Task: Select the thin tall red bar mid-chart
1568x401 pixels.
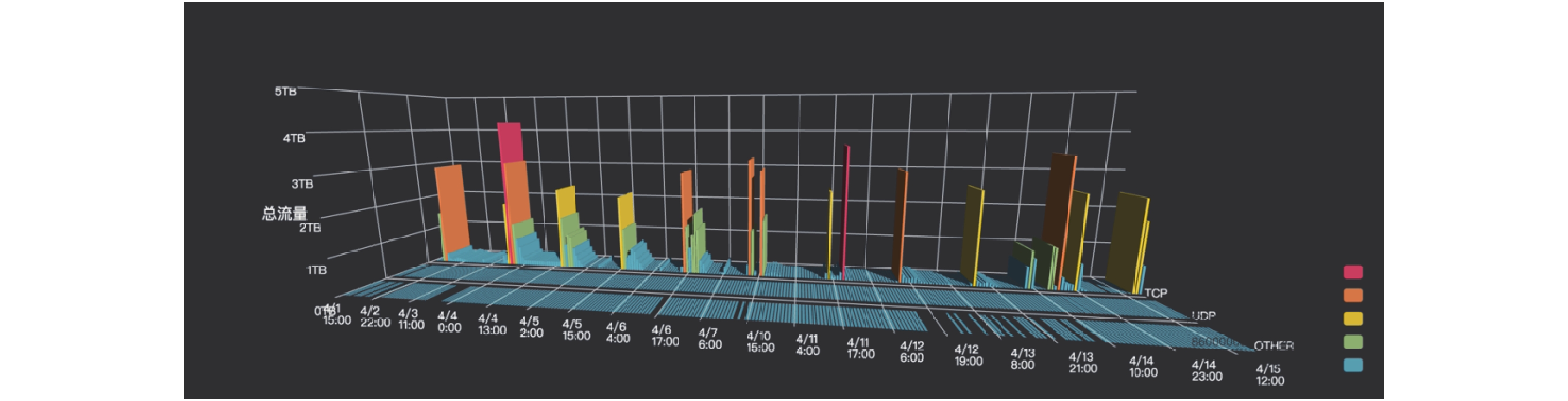Action: 845,213
